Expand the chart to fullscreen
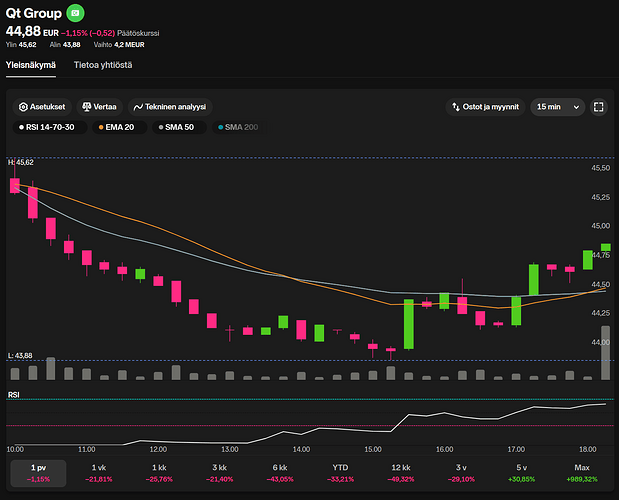Image resolution: width=619 pixels, height=500 pixels. [598, 107]
